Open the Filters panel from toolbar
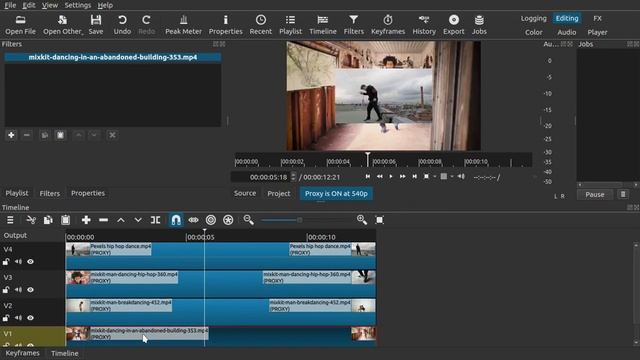 click(353, 24)
